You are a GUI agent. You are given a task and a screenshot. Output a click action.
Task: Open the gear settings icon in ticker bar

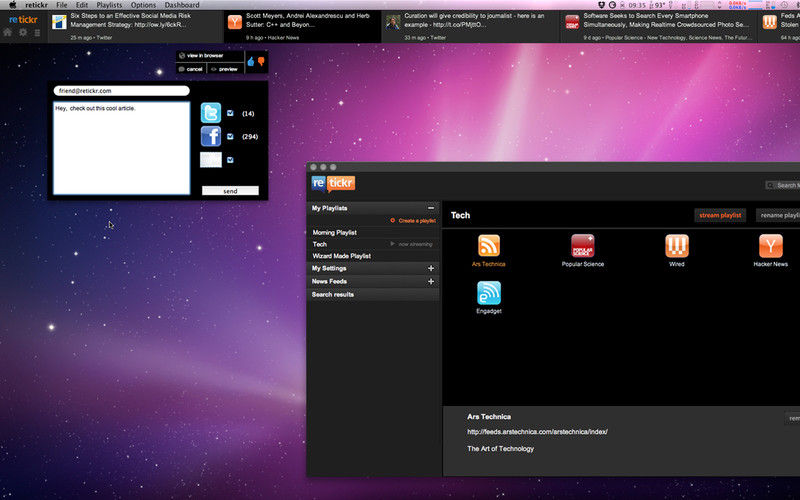[x=23, y=33]
